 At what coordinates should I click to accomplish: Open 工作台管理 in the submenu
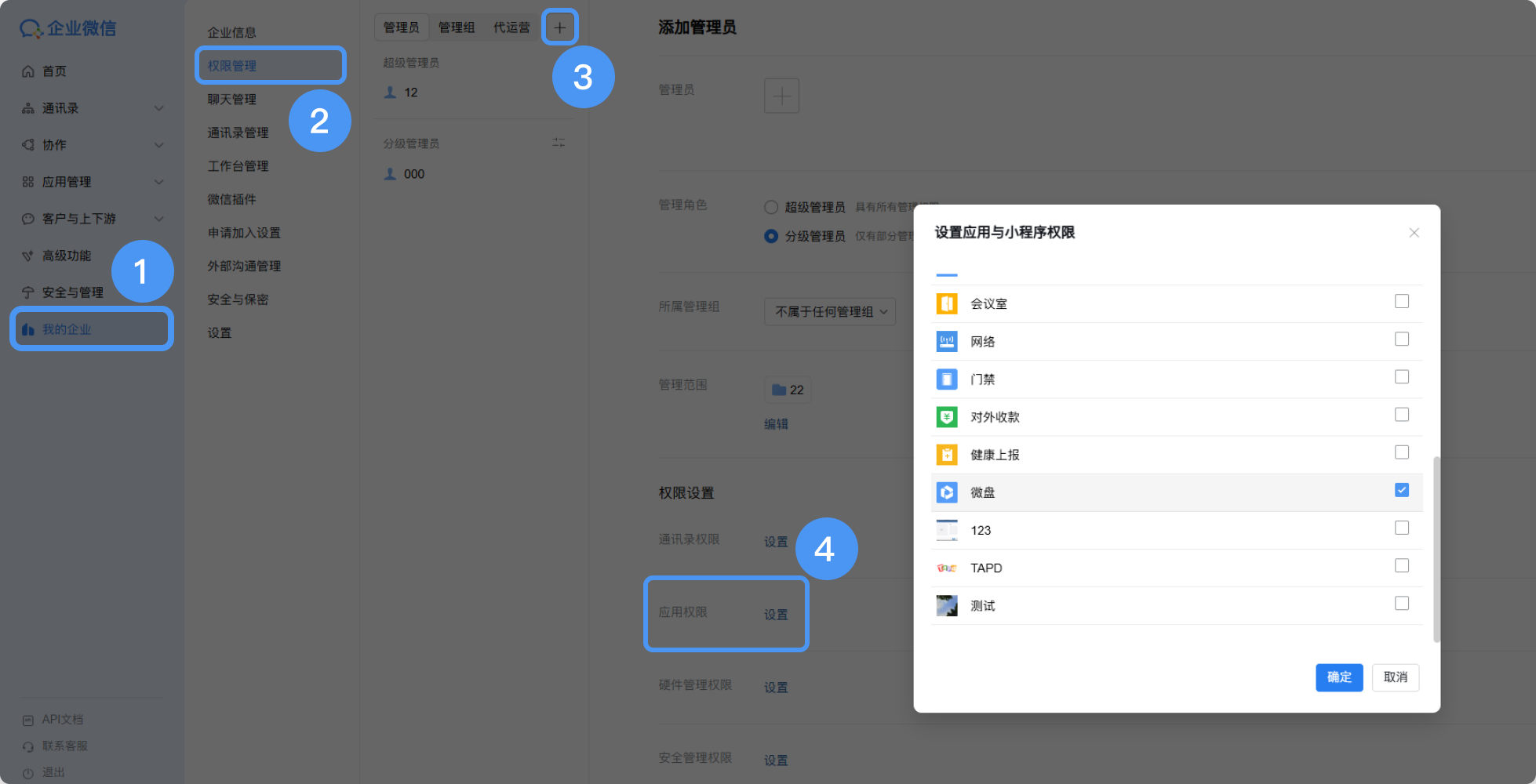(x=238, y=166)
